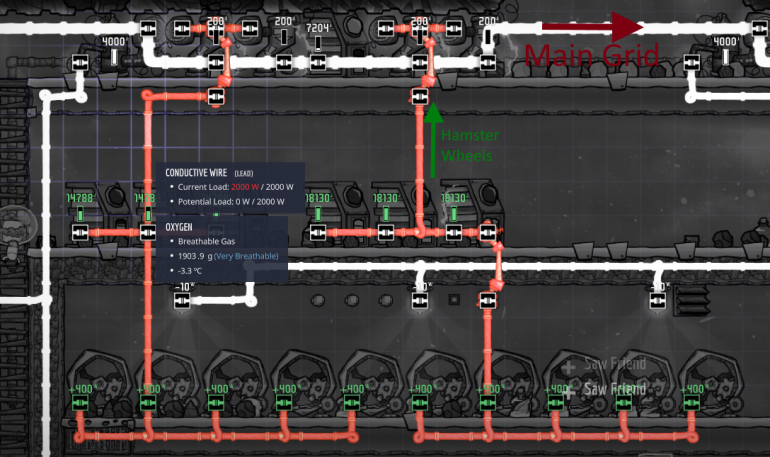Click the rightmost 4000 wattage label

(x=726, y=42)
